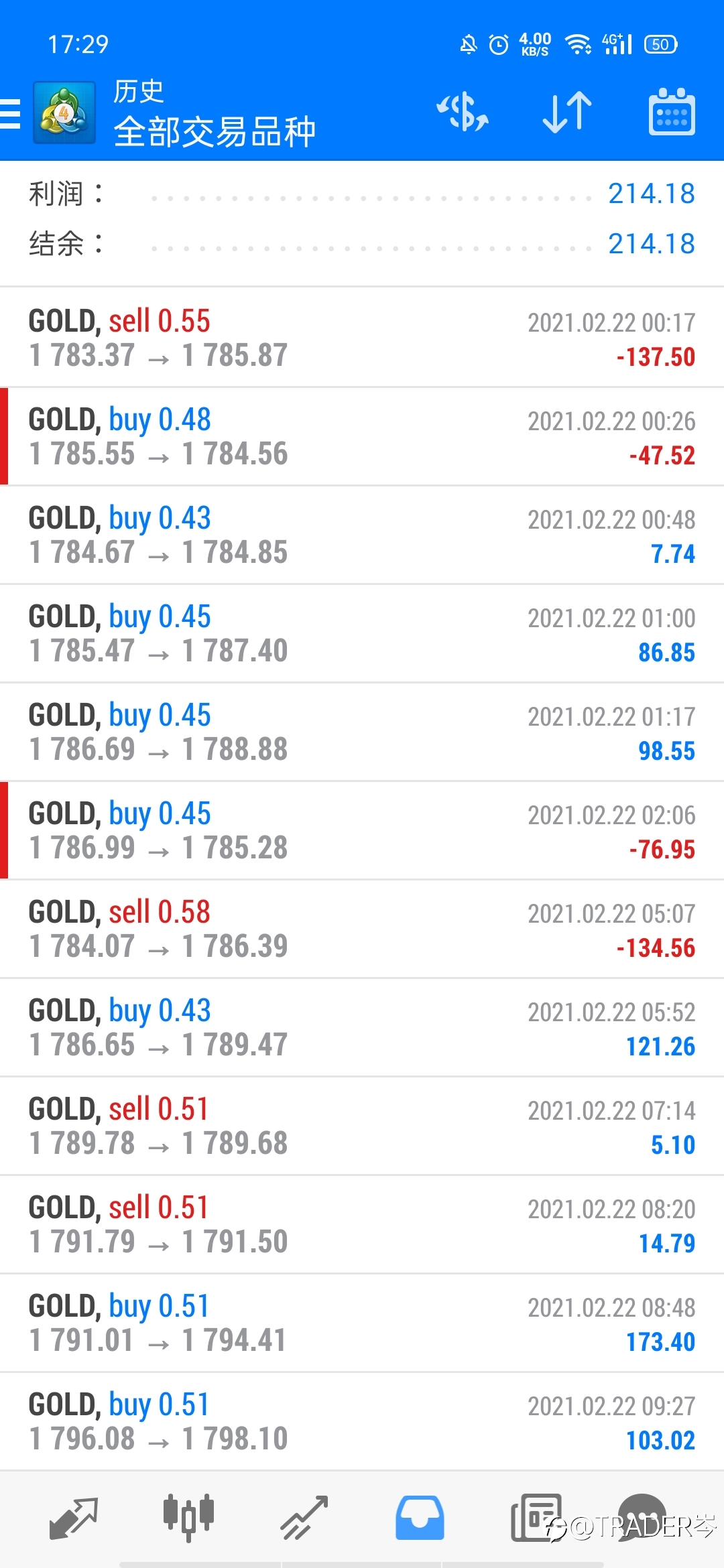
Task: Open the calendar date range picker
Action: (x=672, y=112)
